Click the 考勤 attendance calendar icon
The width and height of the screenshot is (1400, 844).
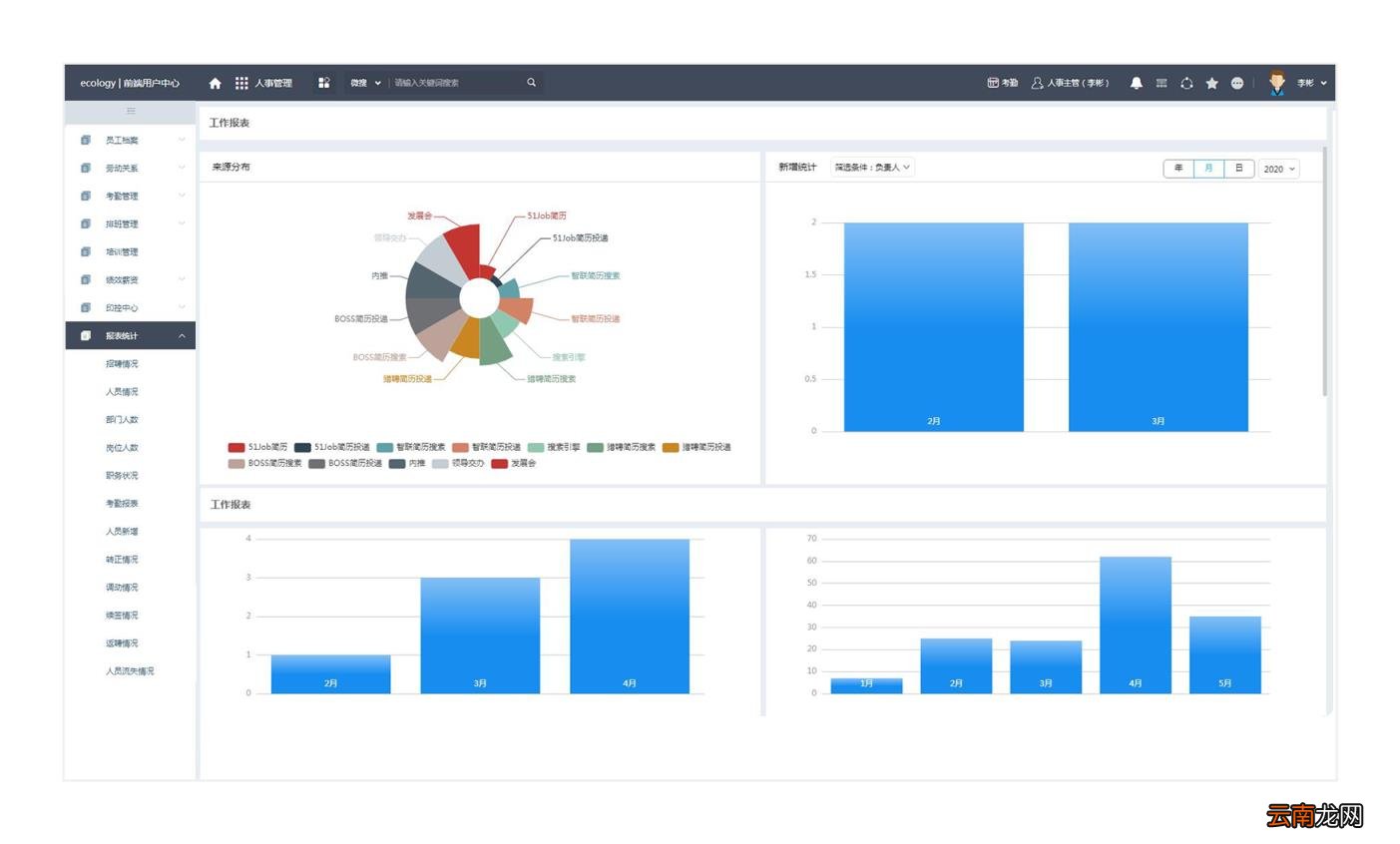tap(993, 83)
